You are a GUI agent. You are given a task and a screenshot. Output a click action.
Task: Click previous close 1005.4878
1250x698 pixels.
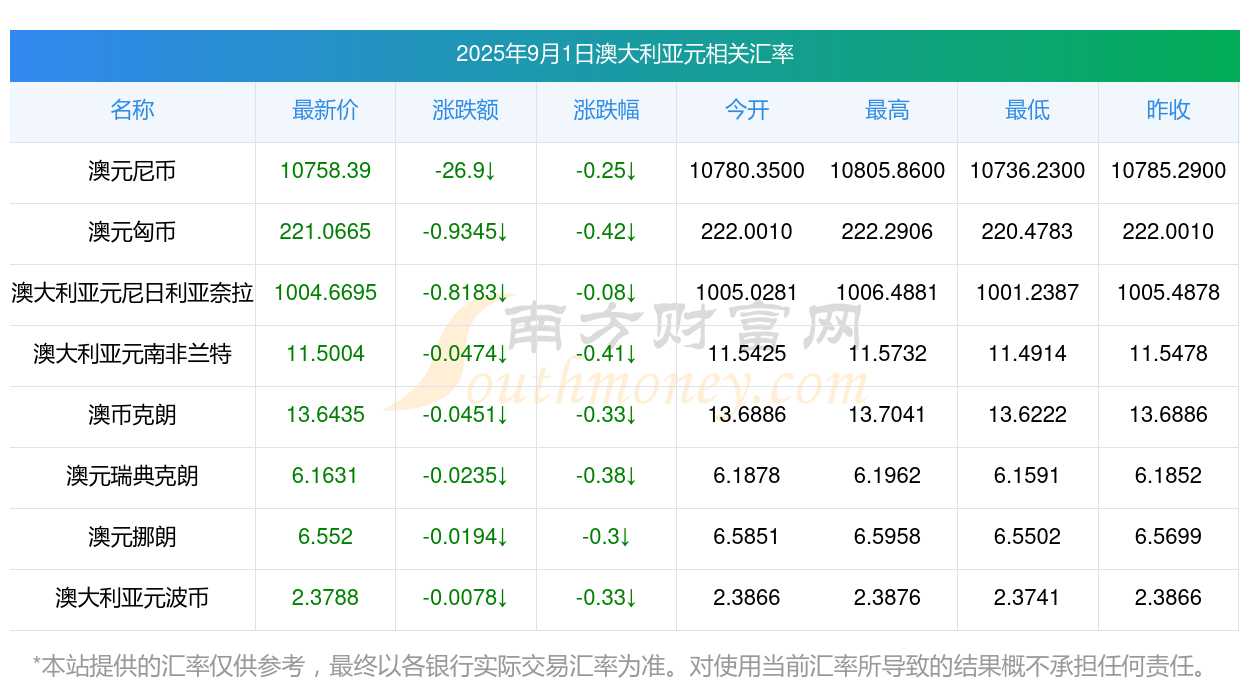point(1168,293)
